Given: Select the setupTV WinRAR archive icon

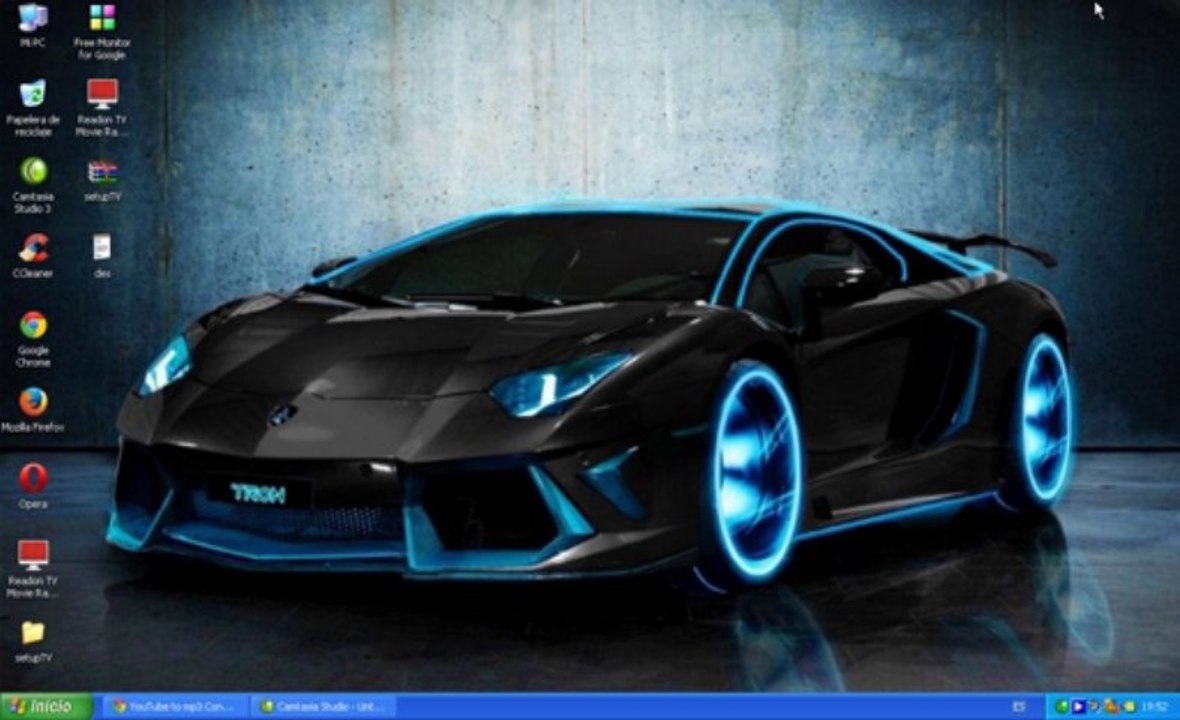Looking at the screenshot, I should 102,179.
